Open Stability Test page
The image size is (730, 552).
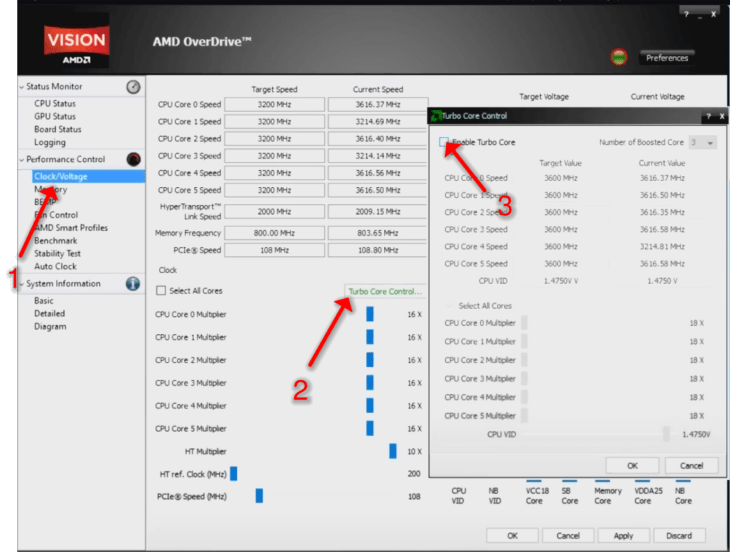coord(57,253)
